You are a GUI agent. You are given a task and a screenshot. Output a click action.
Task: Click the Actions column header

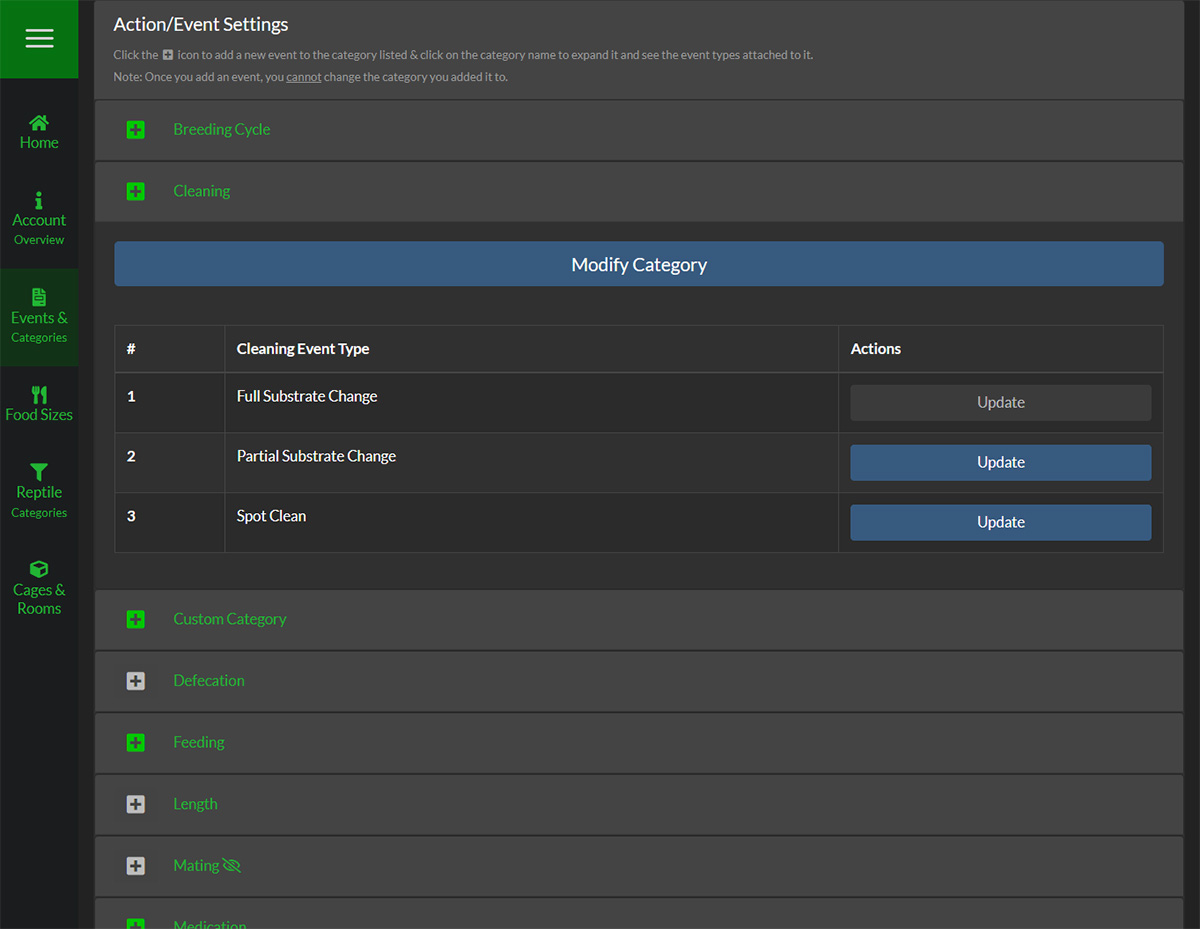(x=876, y=349)
